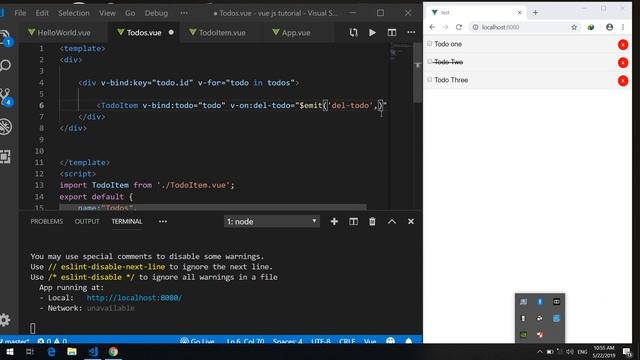Viewport: 640px width, 360px height.
Task: Close the 'test' browser tab
Action: [x=520, y=13]
